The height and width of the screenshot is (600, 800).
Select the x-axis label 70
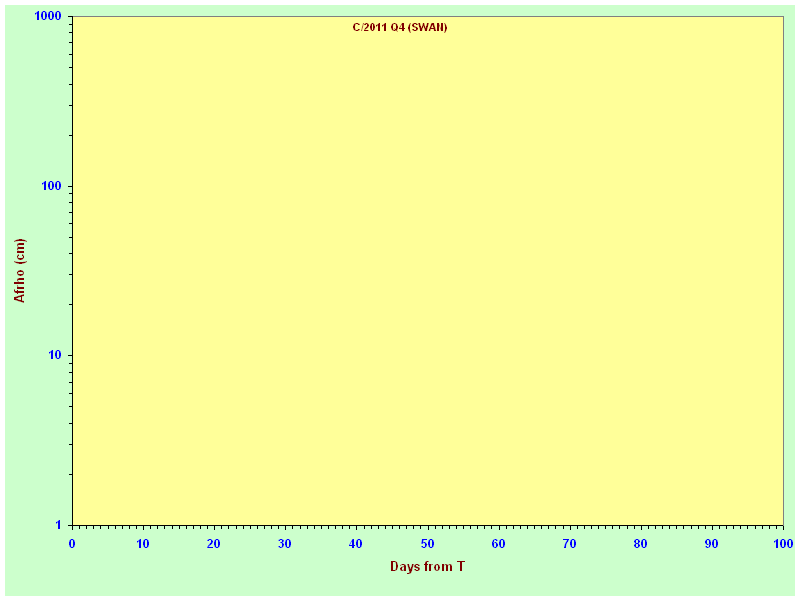[x=569, y=544]
